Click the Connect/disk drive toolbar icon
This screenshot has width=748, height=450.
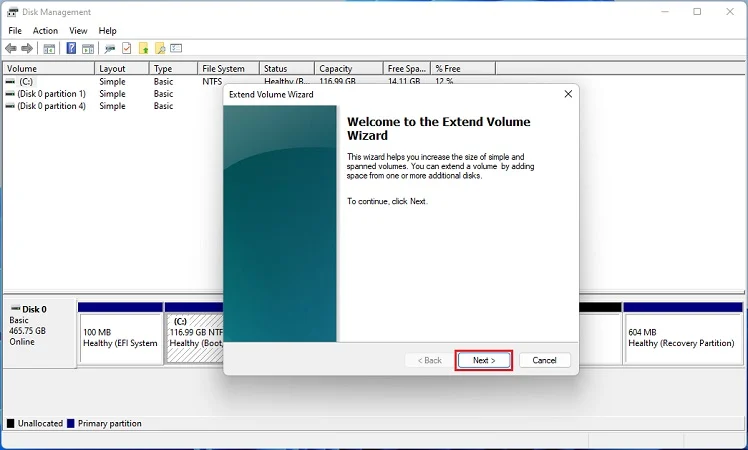(110, 48)
